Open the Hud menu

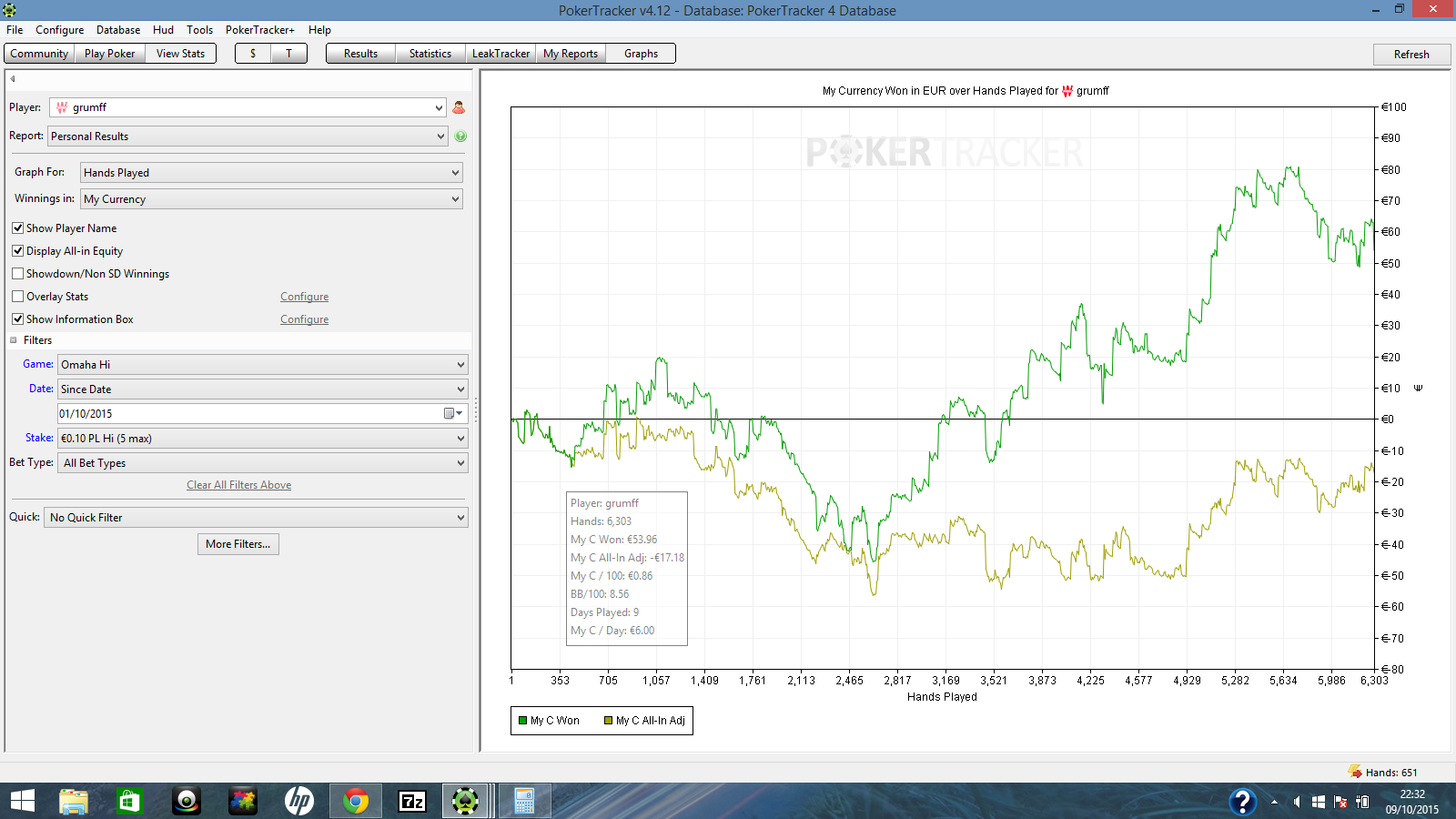[163, 30]
